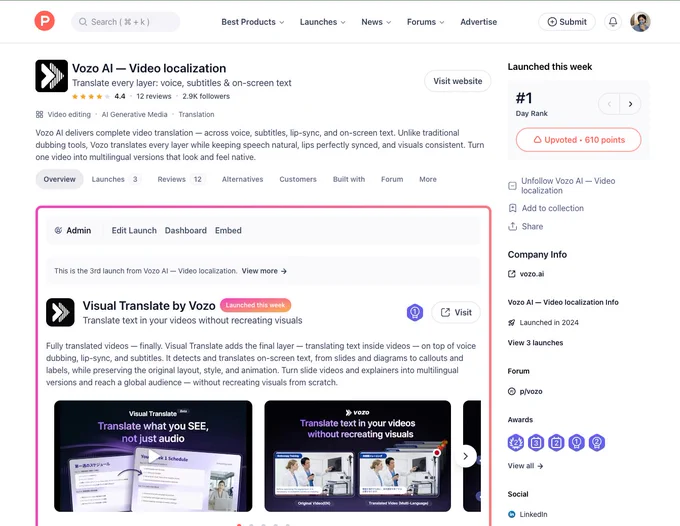The width and height of the screenshot is (680, 526).
Task: Switch to the Customers tab
Action: click(298, 179)
